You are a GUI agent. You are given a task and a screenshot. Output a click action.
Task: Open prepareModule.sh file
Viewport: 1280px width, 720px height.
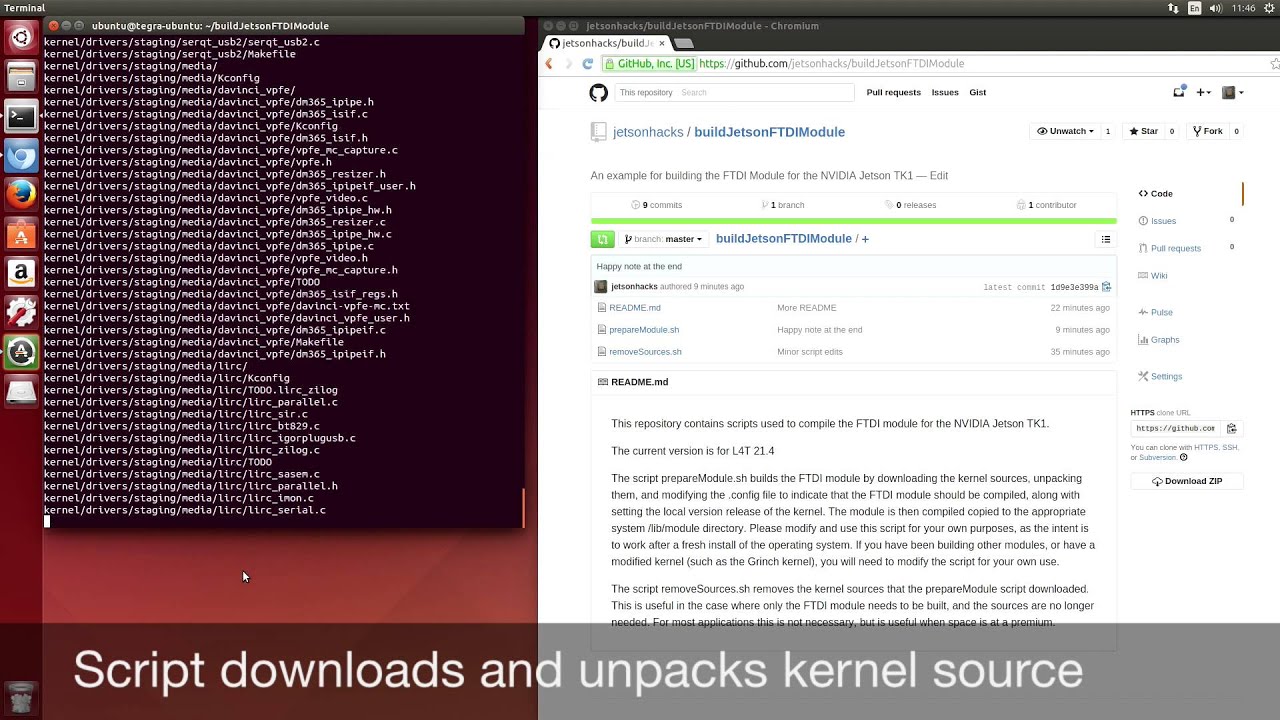tap(644, 330)
